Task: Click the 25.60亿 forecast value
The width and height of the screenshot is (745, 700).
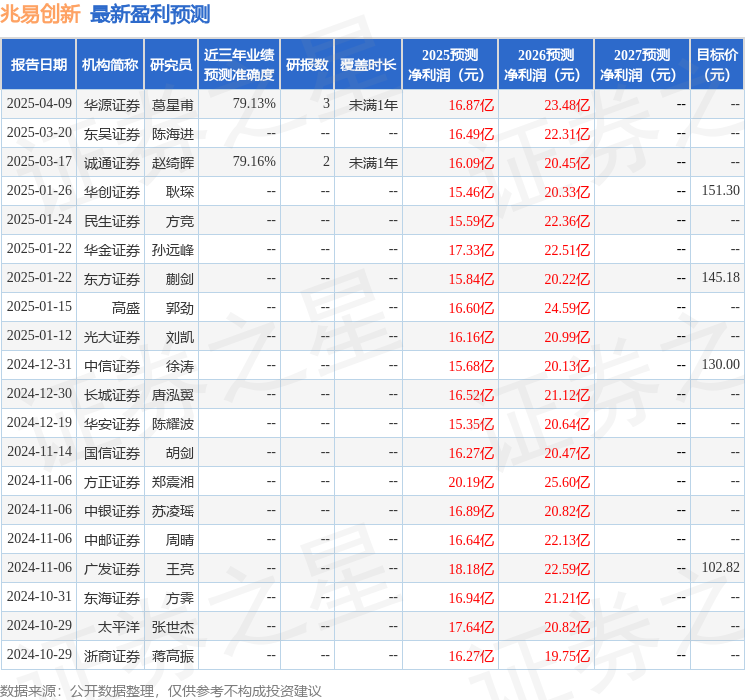Action: 567,482
